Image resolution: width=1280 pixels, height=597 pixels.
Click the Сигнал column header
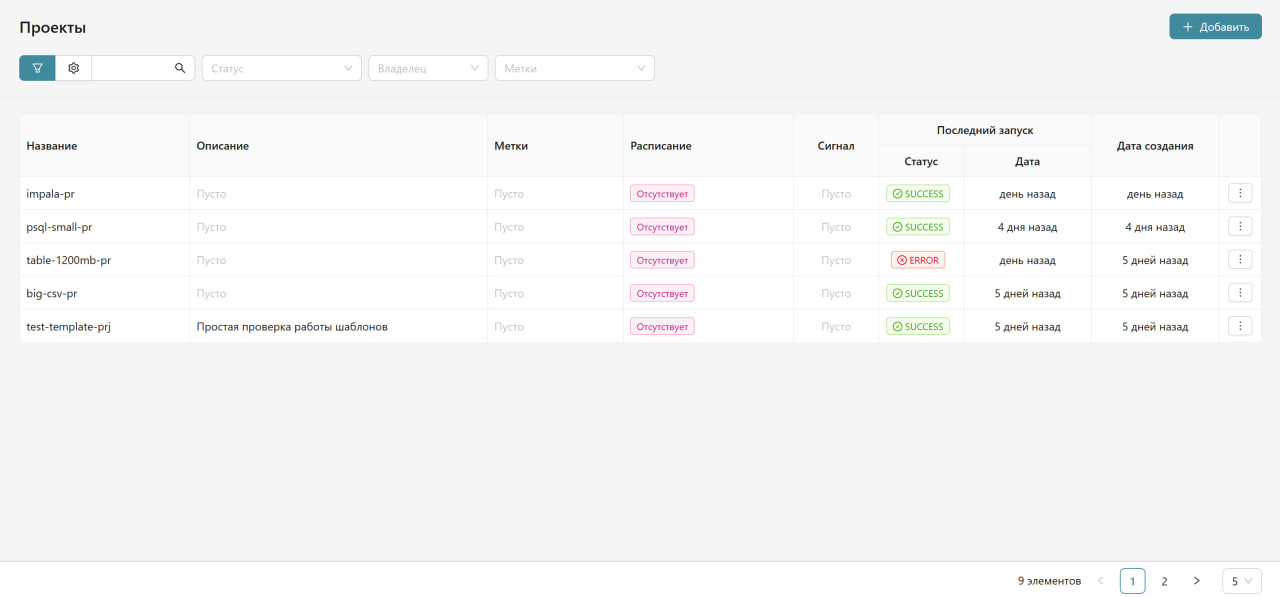pos(836,146)
